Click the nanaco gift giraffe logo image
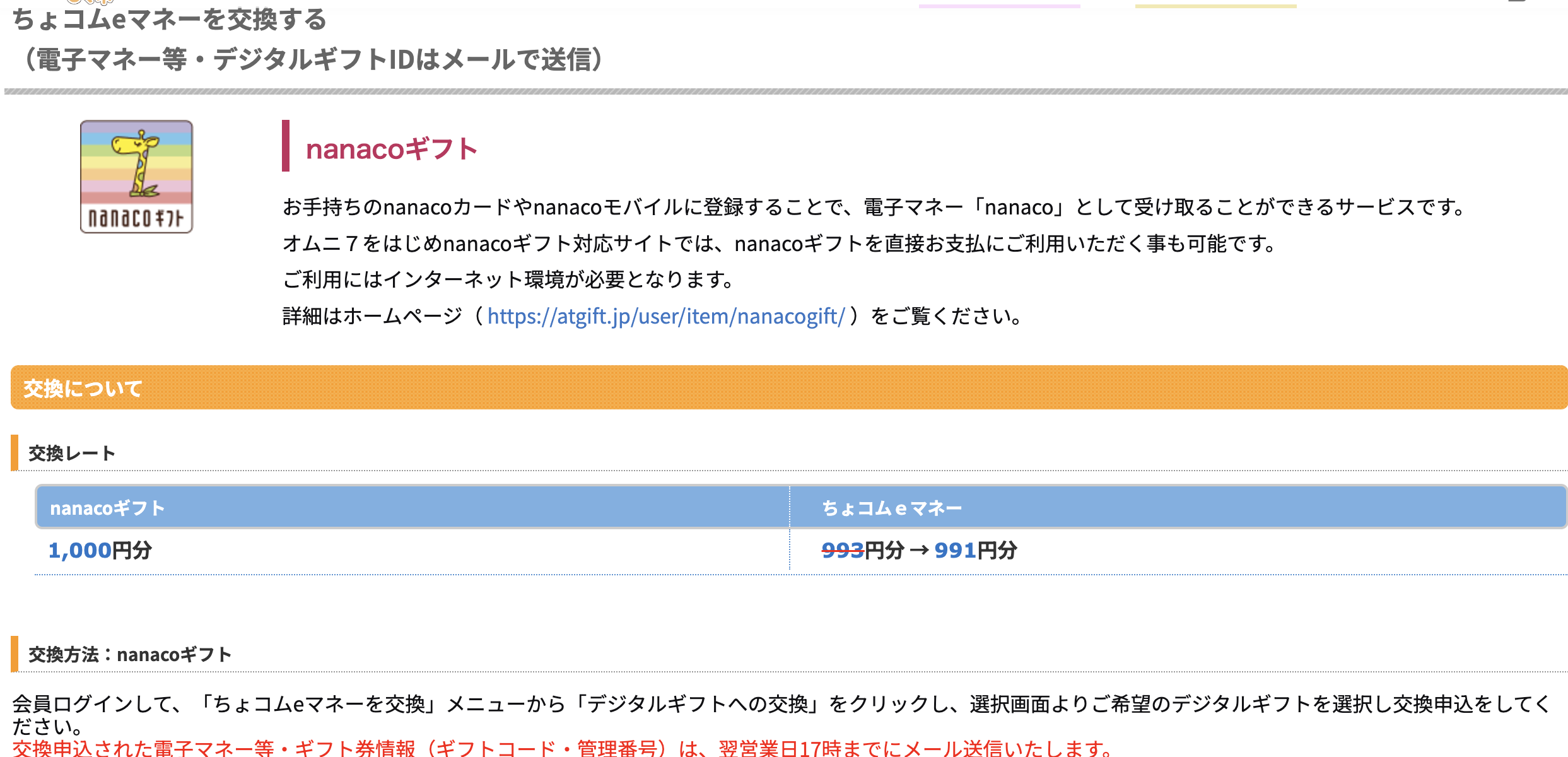 136,177
